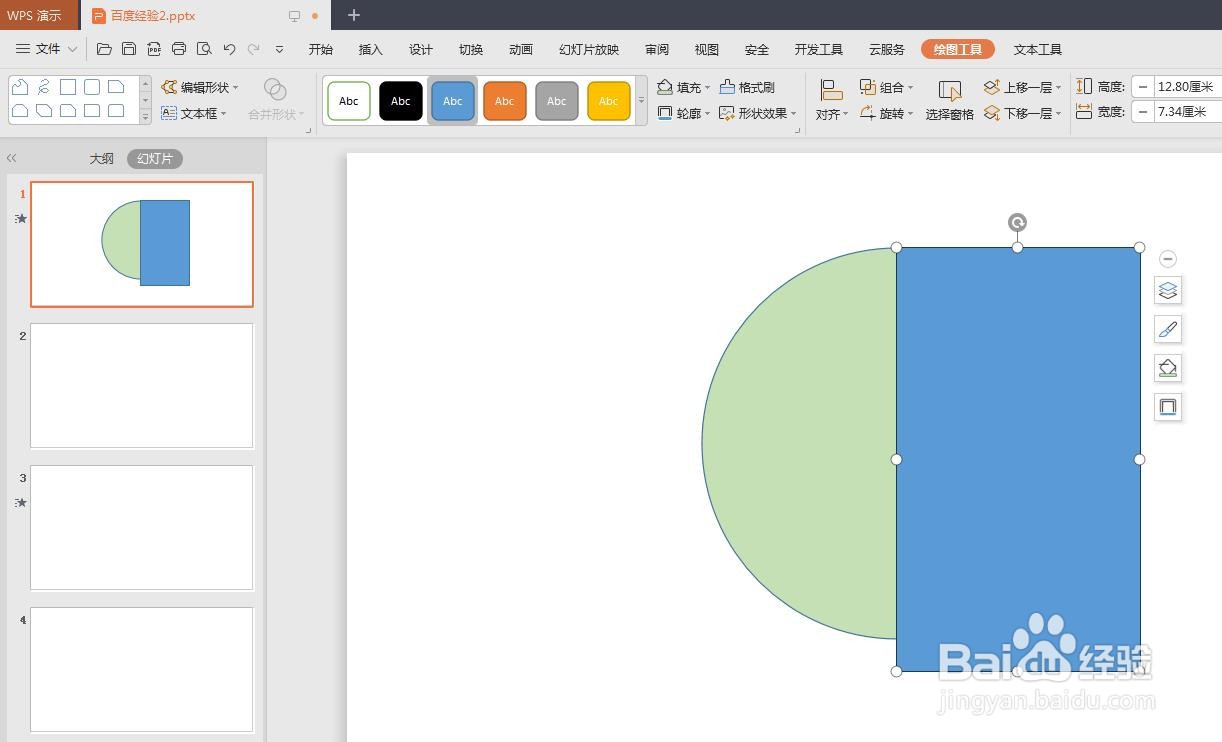Open the 设计 tab
This screenshot has width=1222, height=742.
pyautogui.click(x=421, y=49)
